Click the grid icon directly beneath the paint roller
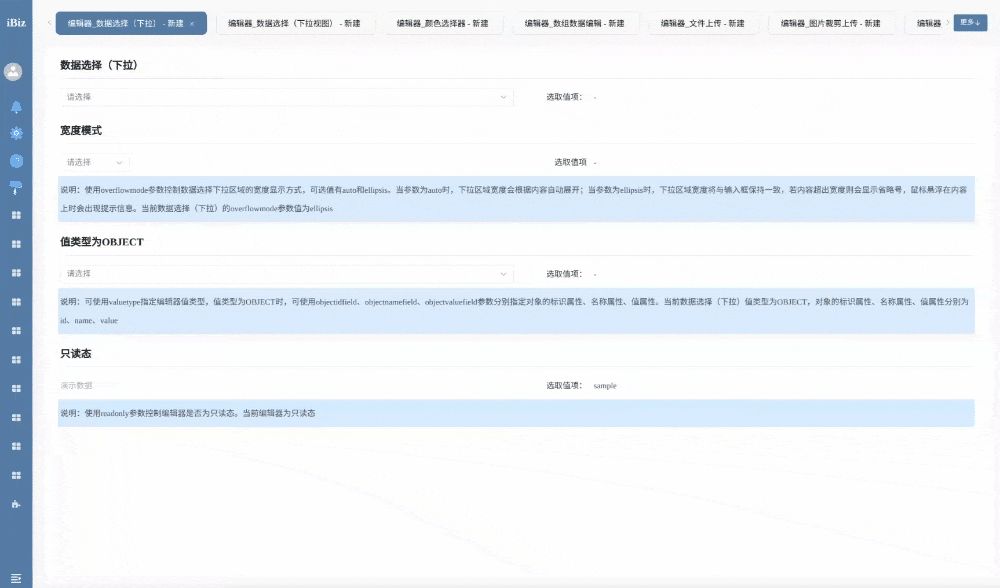The height and width of the screenshot is (588, 1000). pos(17,215)
